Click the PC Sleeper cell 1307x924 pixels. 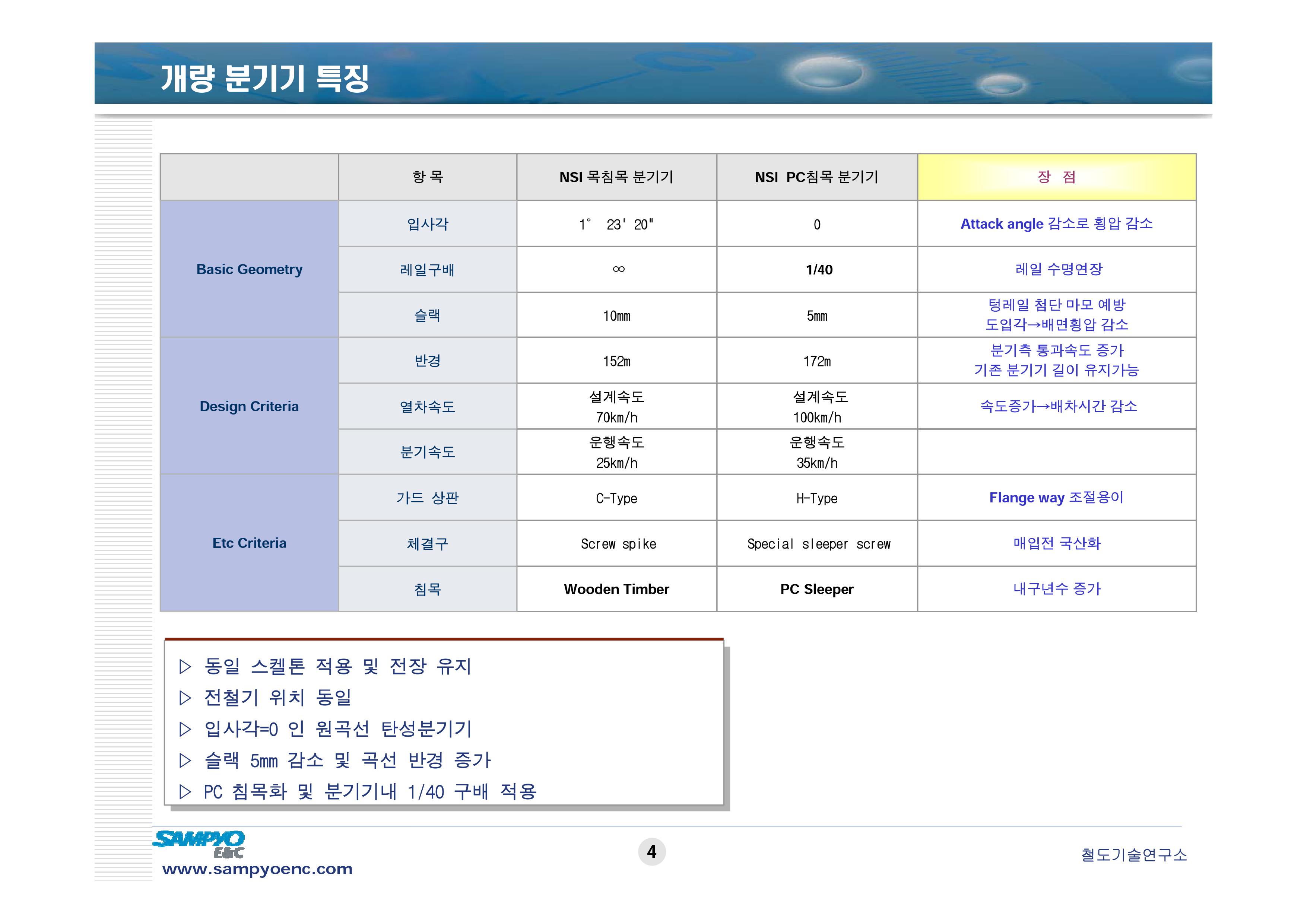[x=816, y=589]
